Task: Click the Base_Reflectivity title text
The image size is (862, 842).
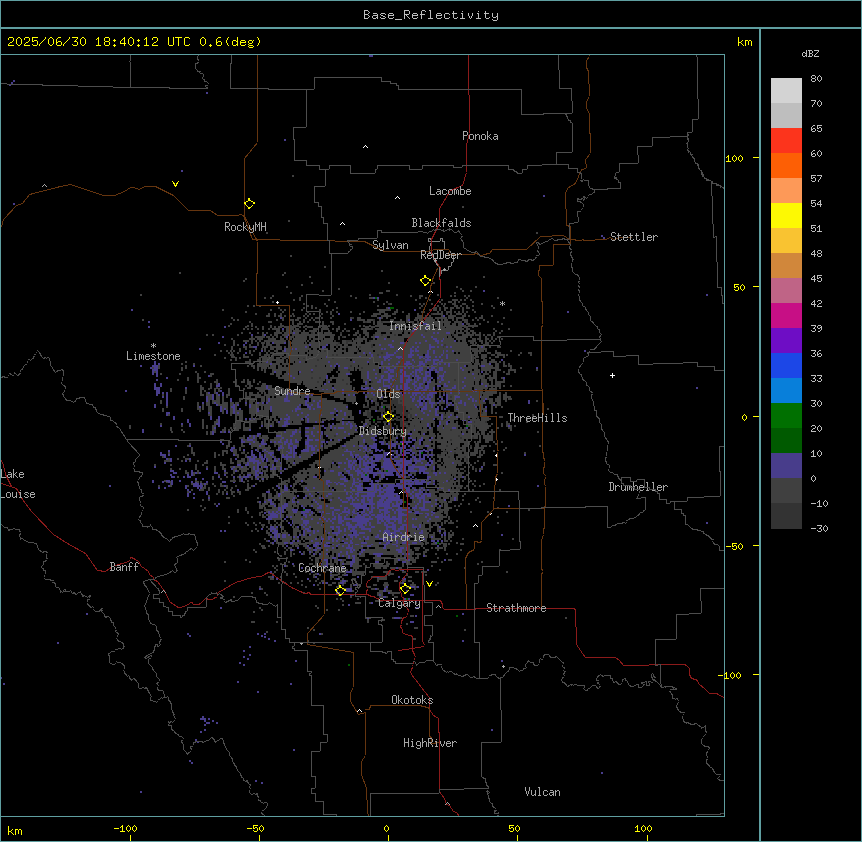Action: pos(431,15)
